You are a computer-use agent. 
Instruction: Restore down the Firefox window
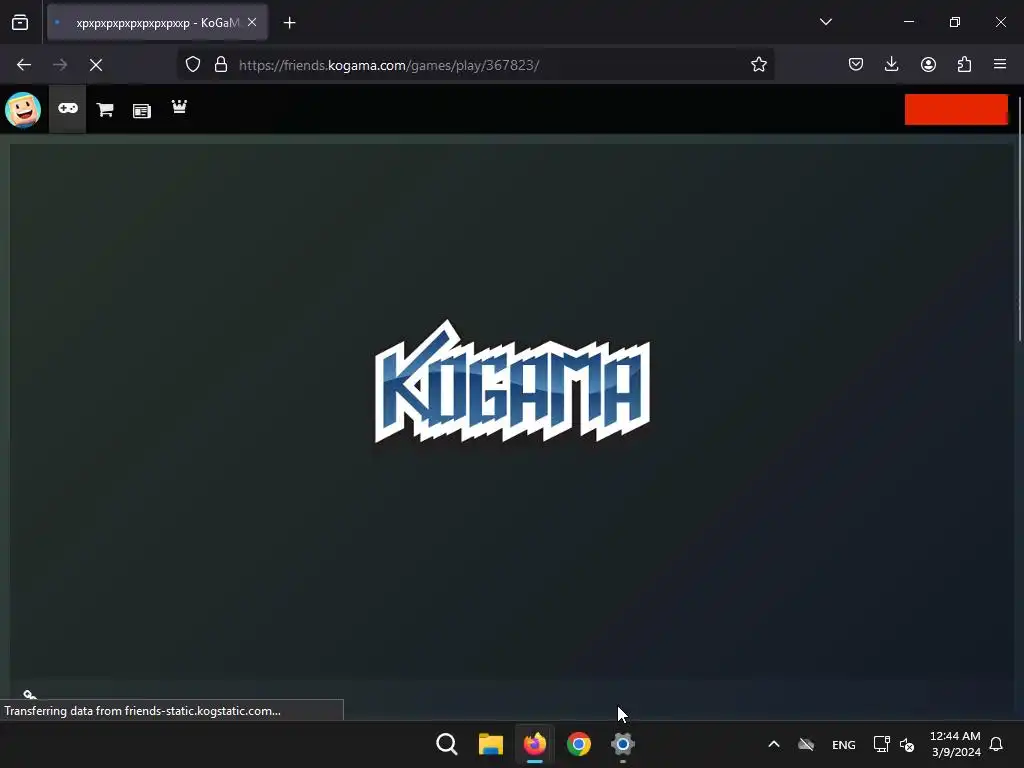(955, 22)
